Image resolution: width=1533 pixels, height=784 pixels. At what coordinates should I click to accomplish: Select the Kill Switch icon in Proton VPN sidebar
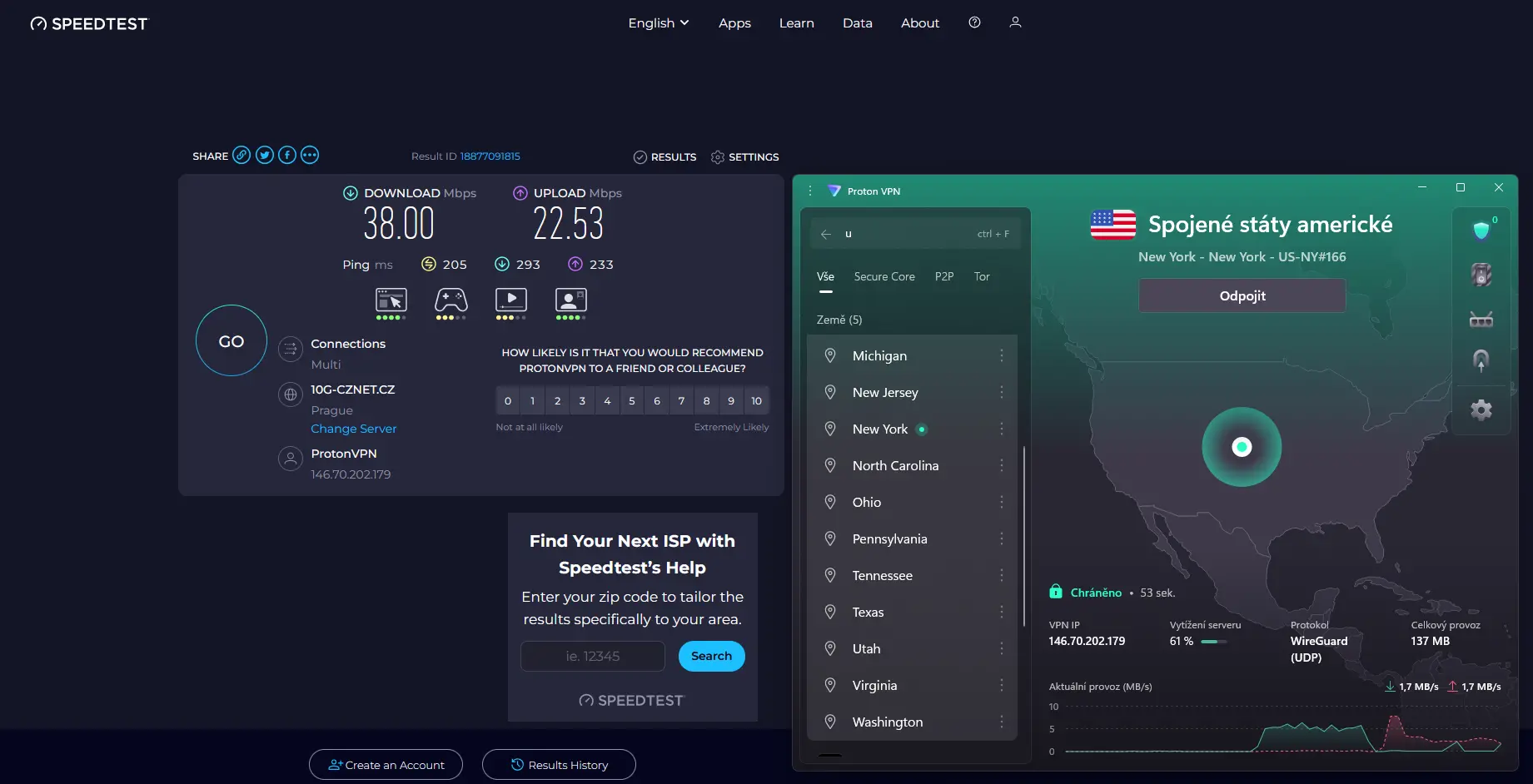[1481, 275]
